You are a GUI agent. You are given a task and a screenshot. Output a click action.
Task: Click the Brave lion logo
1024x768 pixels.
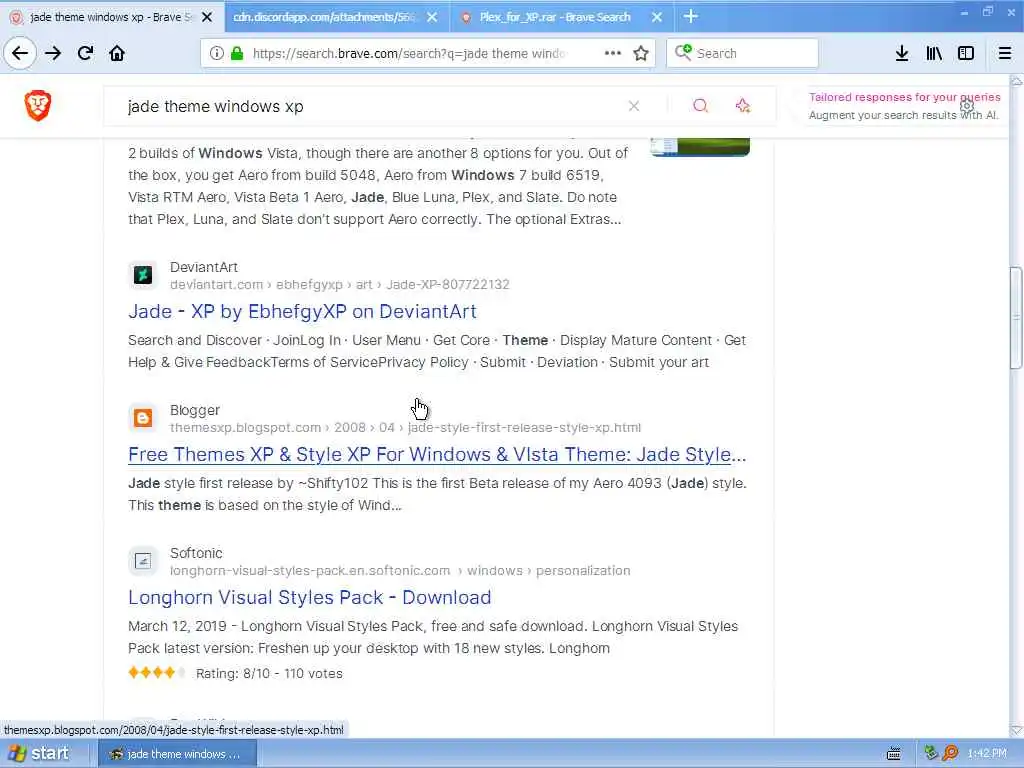coord(38,105)
